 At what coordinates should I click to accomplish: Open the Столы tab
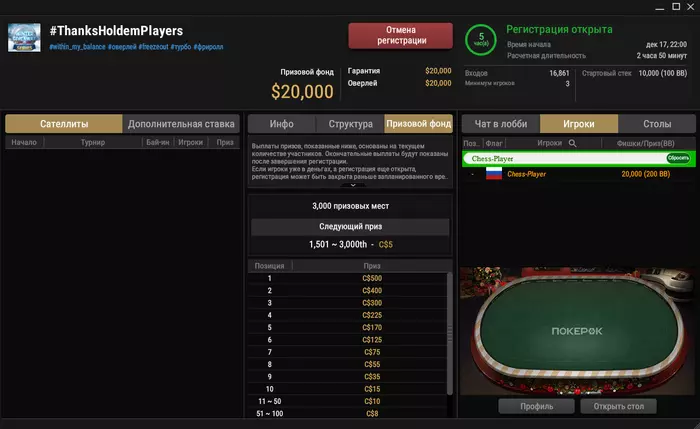(657, 124)
